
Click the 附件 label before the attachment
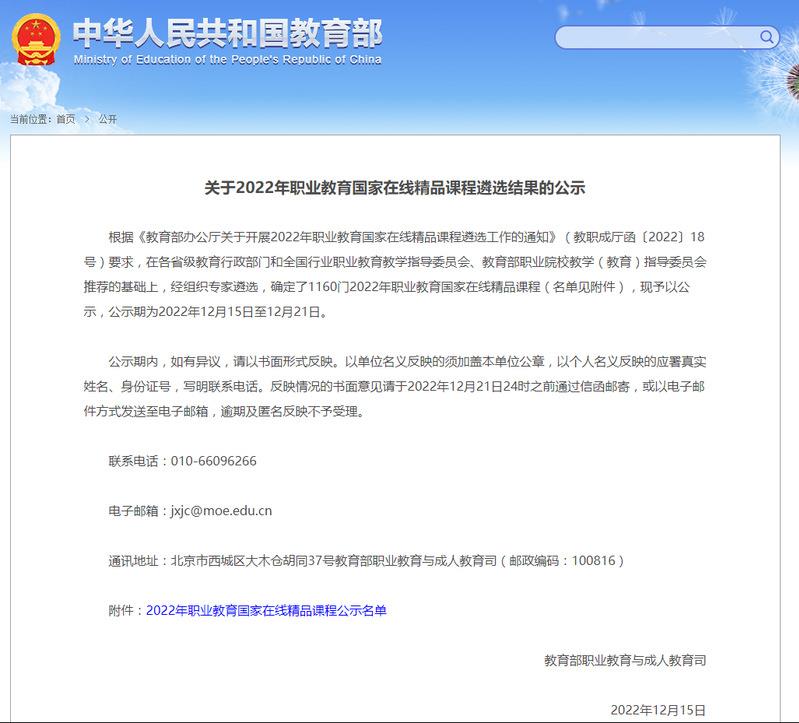pyautogui.click(x=126, y=610)
